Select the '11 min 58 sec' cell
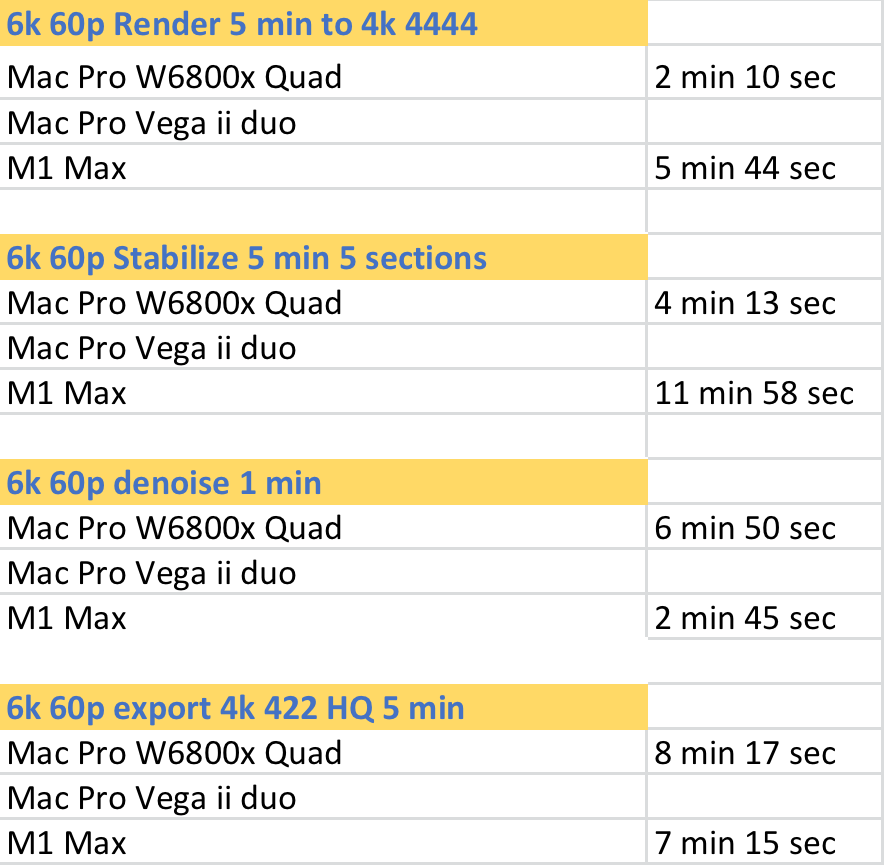Screen dimensions: 884x865 click(x=764, y=392)
